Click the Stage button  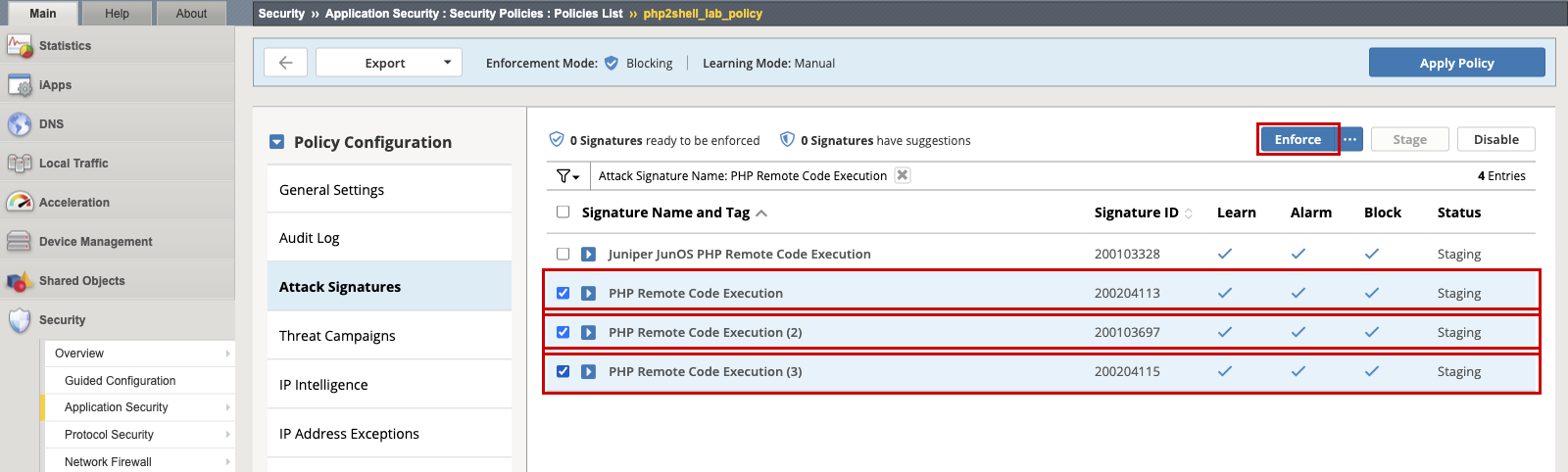click(1409, 139)
